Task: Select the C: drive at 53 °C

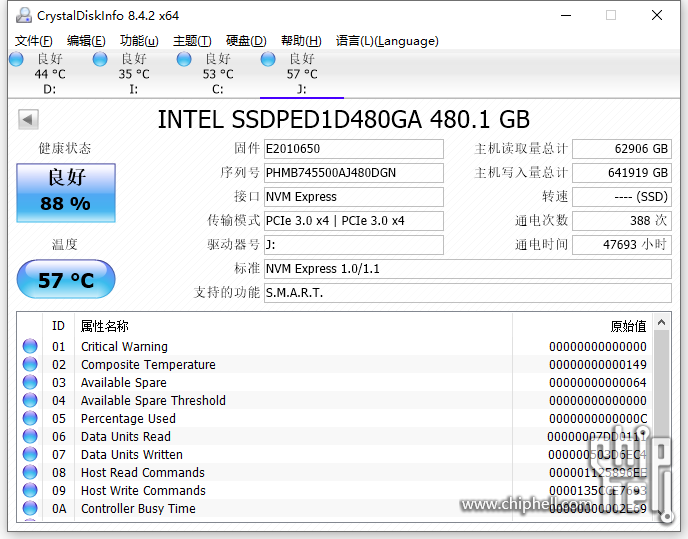Action: 218,74
